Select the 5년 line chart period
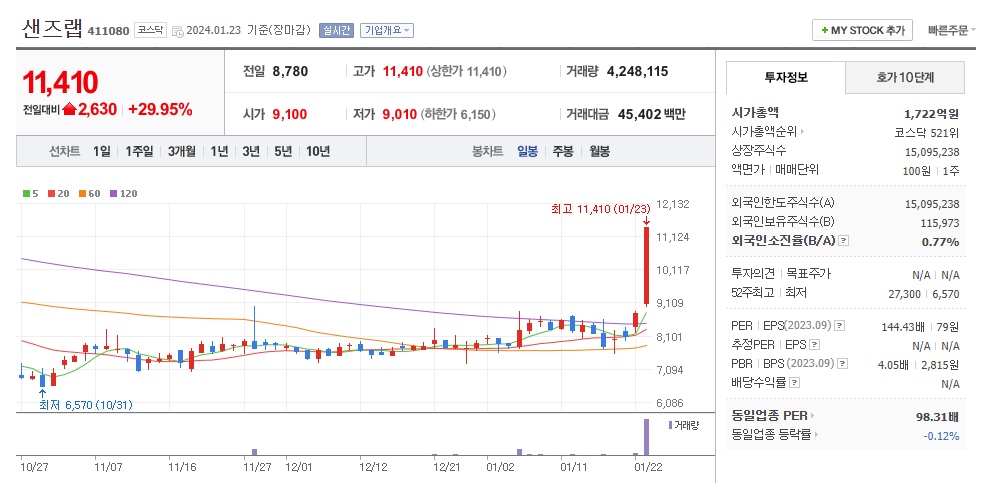This screenshot has width=983, height=483. click(x=283, y=151)
